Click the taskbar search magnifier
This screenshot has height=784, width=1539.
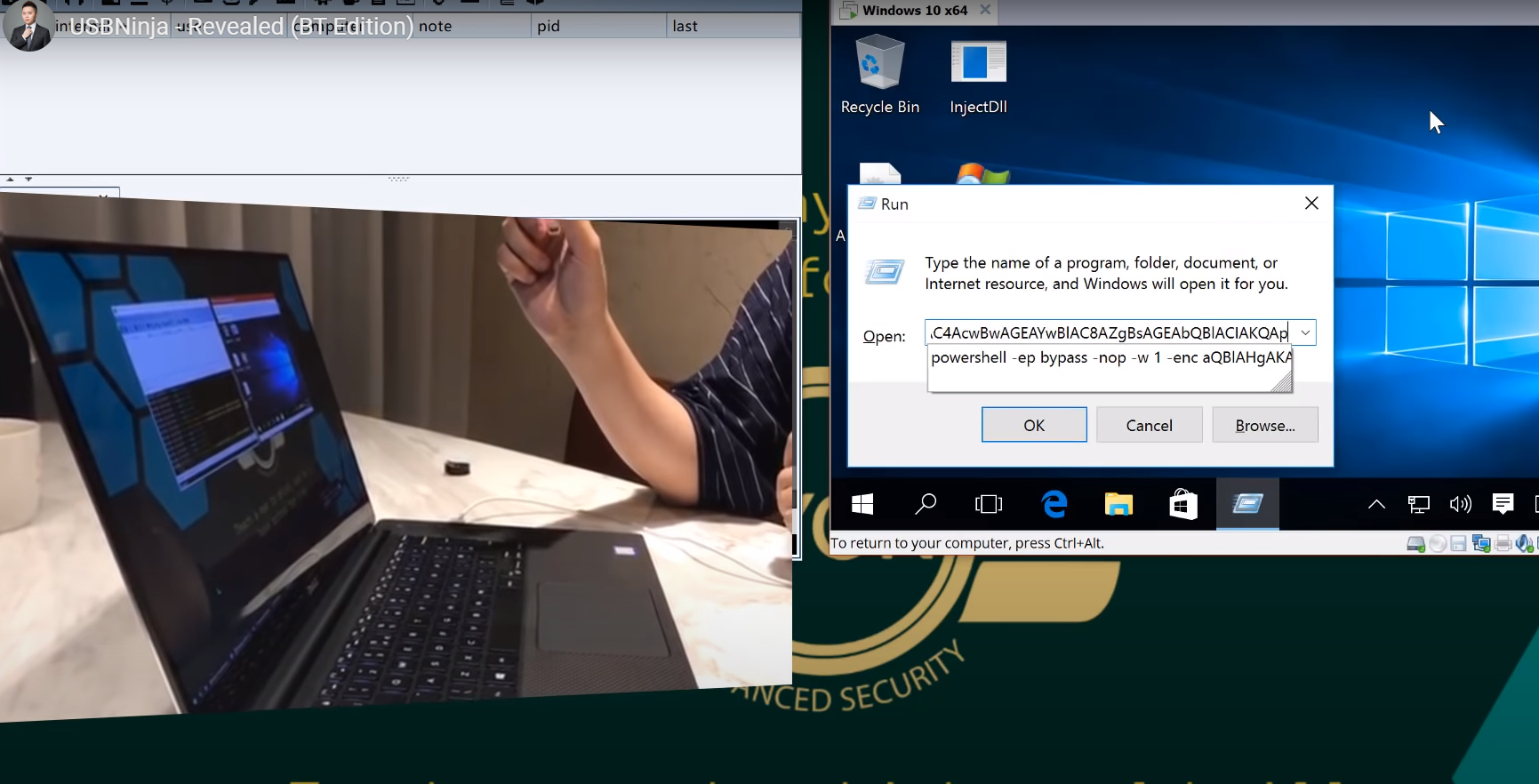coord(926,504)
